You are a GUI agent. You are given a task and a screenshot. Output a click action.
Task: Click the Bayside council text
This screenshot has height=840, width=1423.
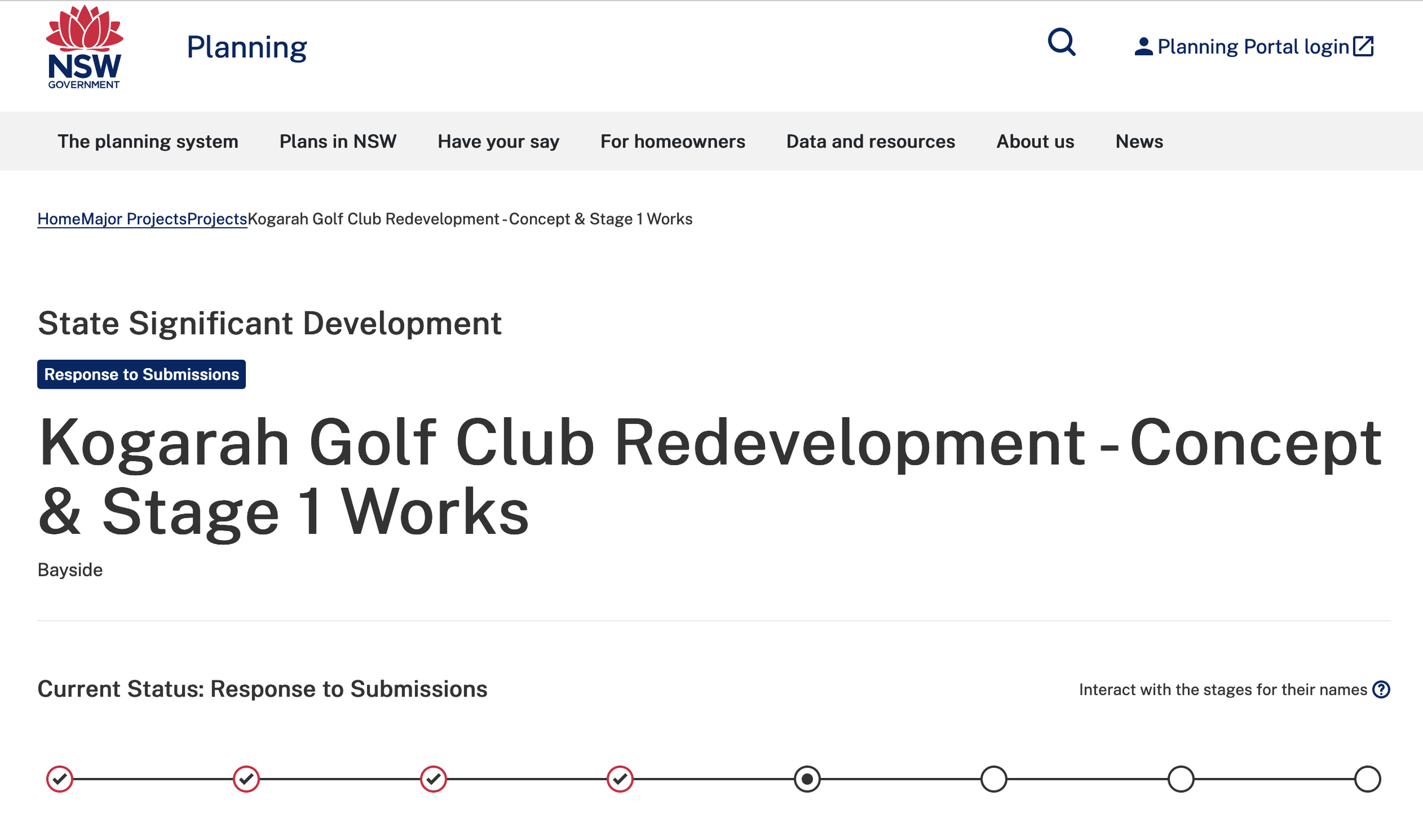pos(70,570)
